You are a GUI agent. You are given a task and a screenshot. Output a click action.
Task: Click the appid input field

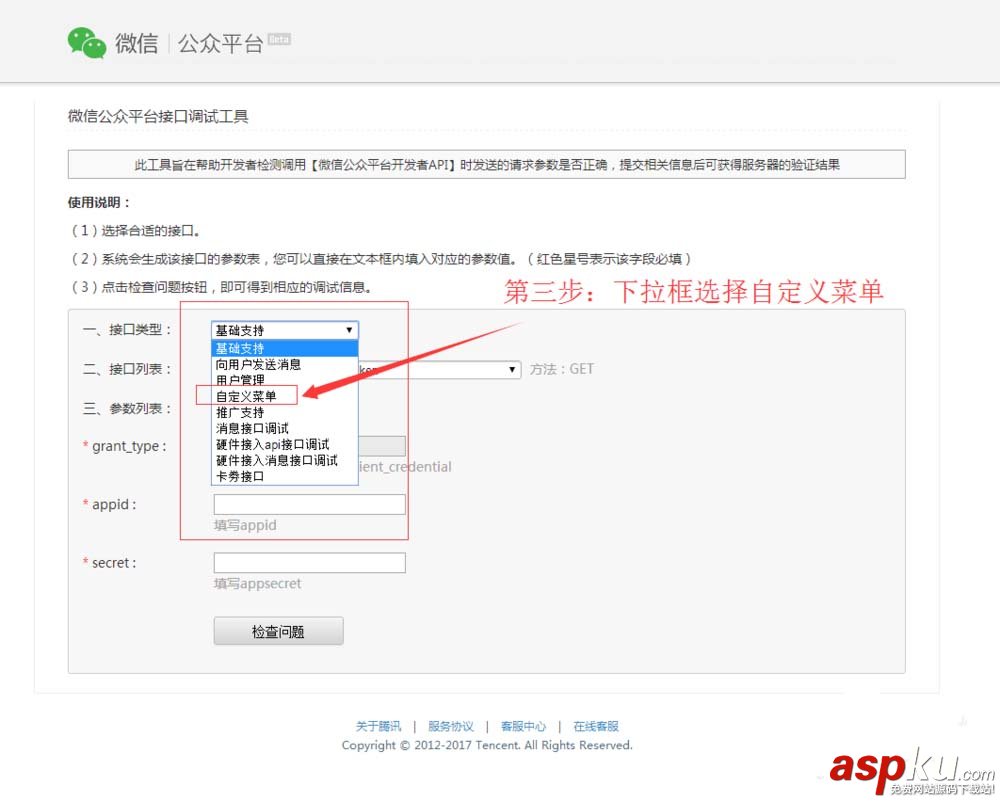coord(308,504)
